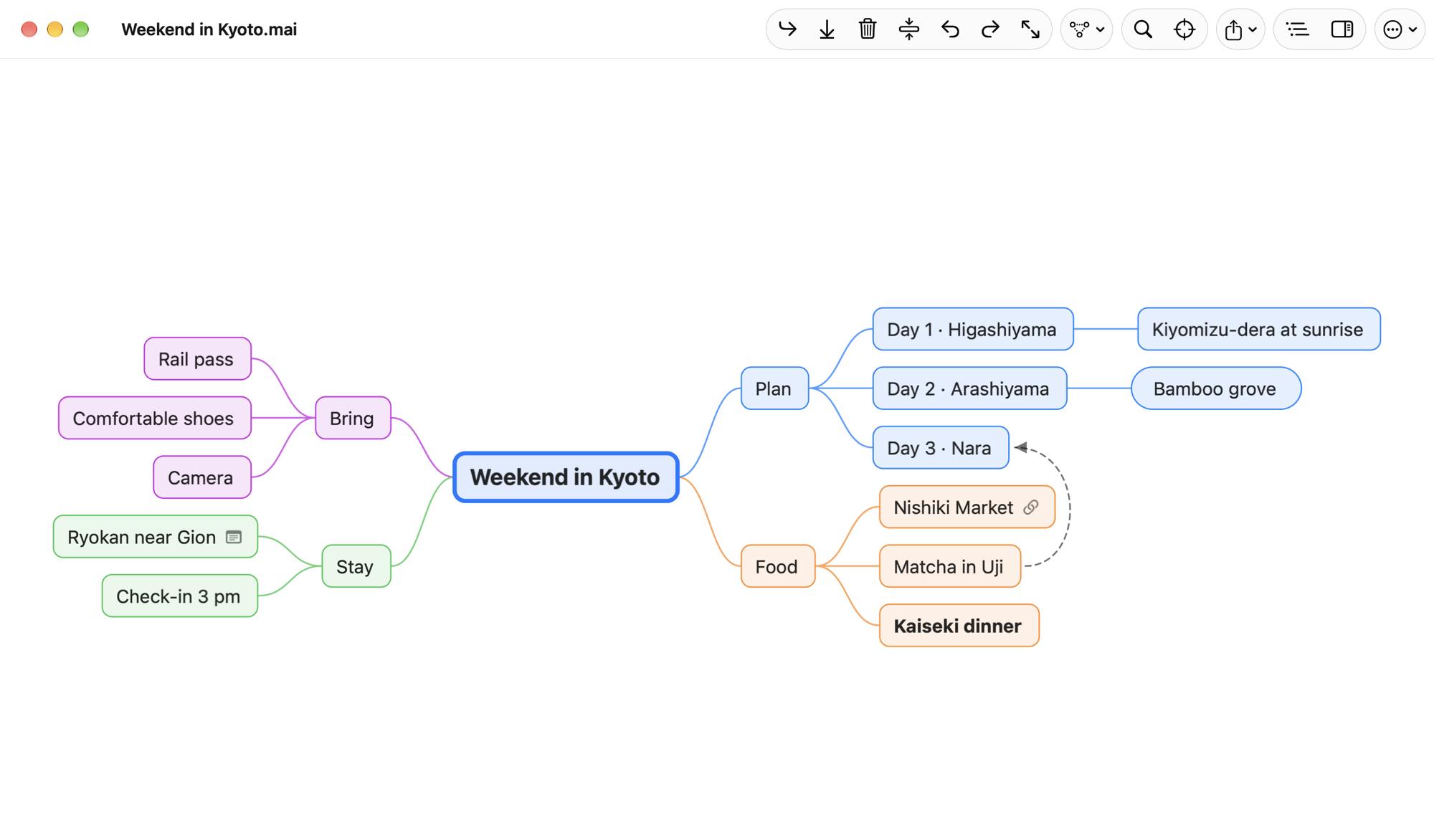Enter full screen with green button
Screen dimensions: 1434x840
click(81, 29)
